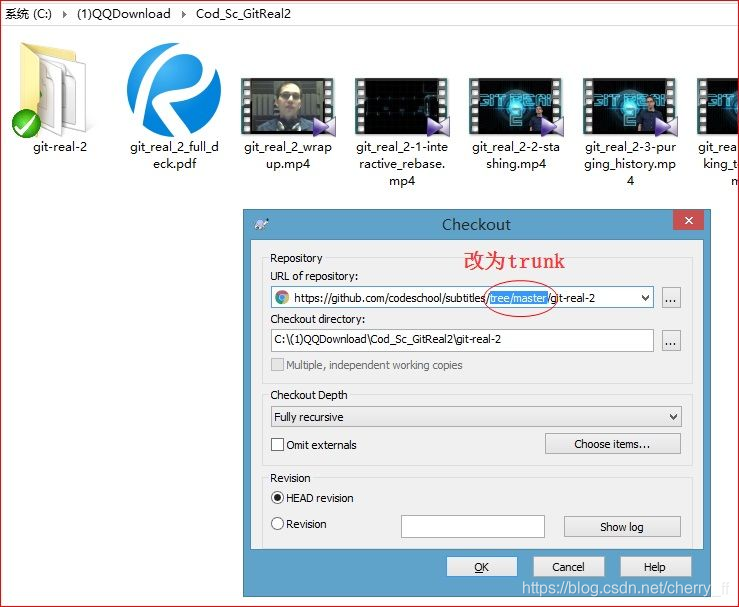Click the Multiple, independent working copies checkbox
The width and height of the screenshot is (739, 607).
278,365
